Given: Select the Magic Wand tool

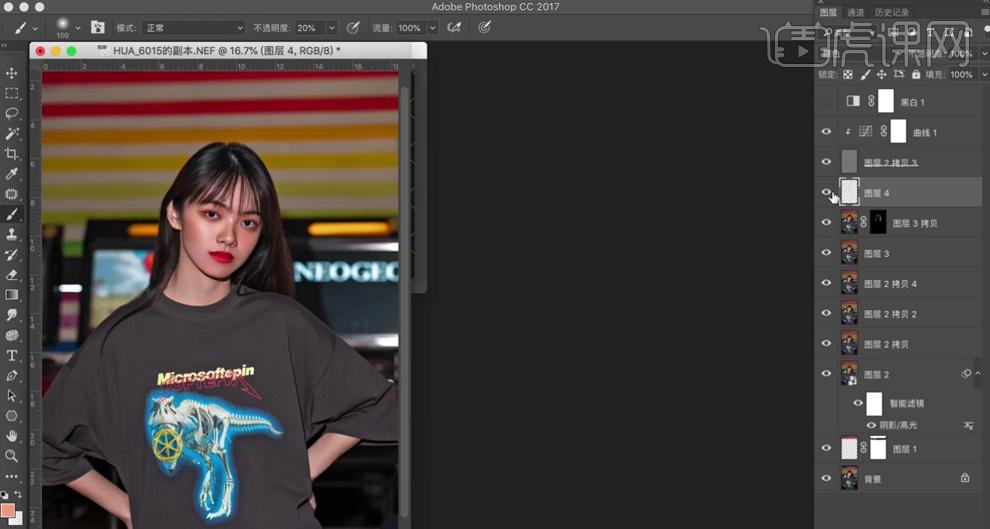Looking at the screenshot, I should coord(11,134).
